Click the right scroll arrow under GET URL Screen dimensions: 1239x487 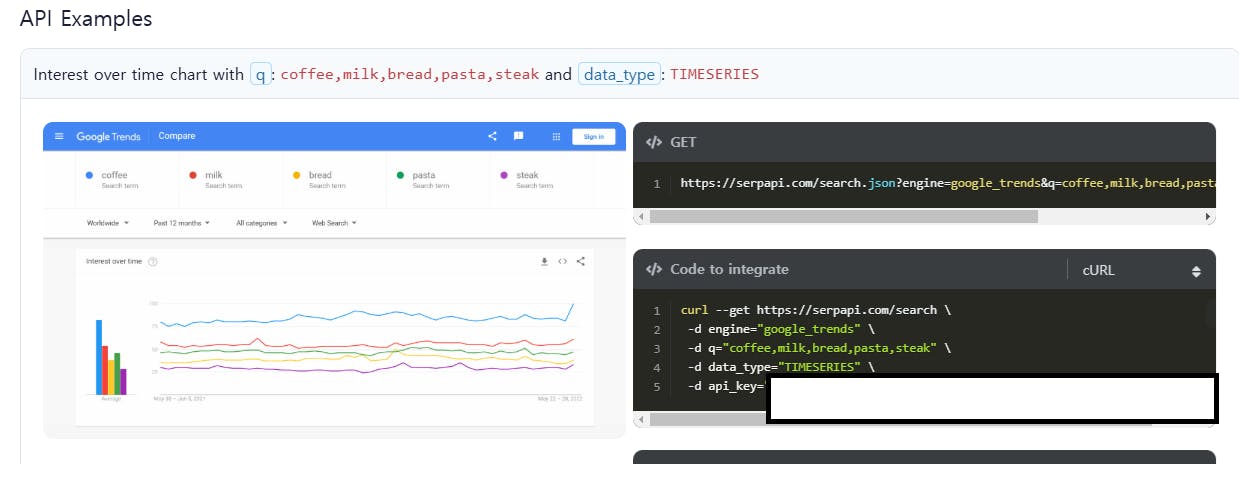(x=1208, y=216)
